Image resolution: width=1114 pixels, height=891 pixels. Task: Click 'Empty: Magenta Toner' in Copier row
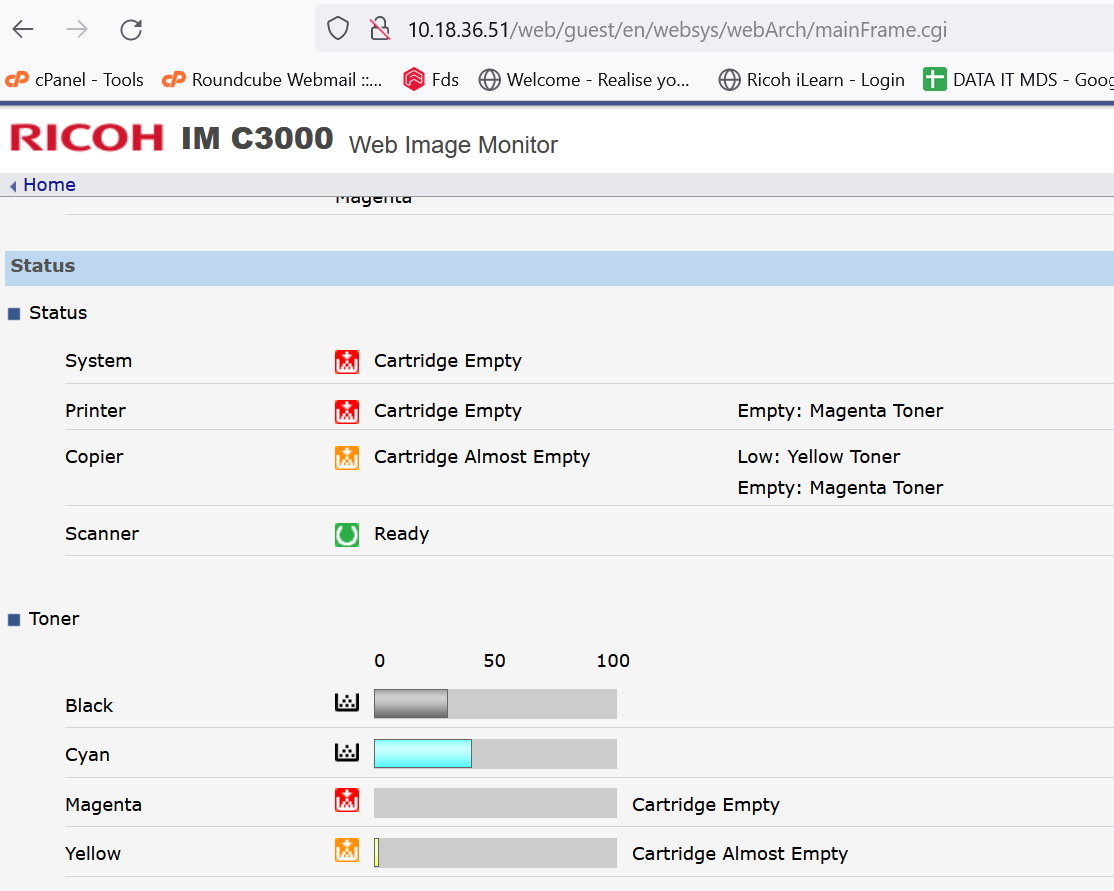[x=840, y=487]
